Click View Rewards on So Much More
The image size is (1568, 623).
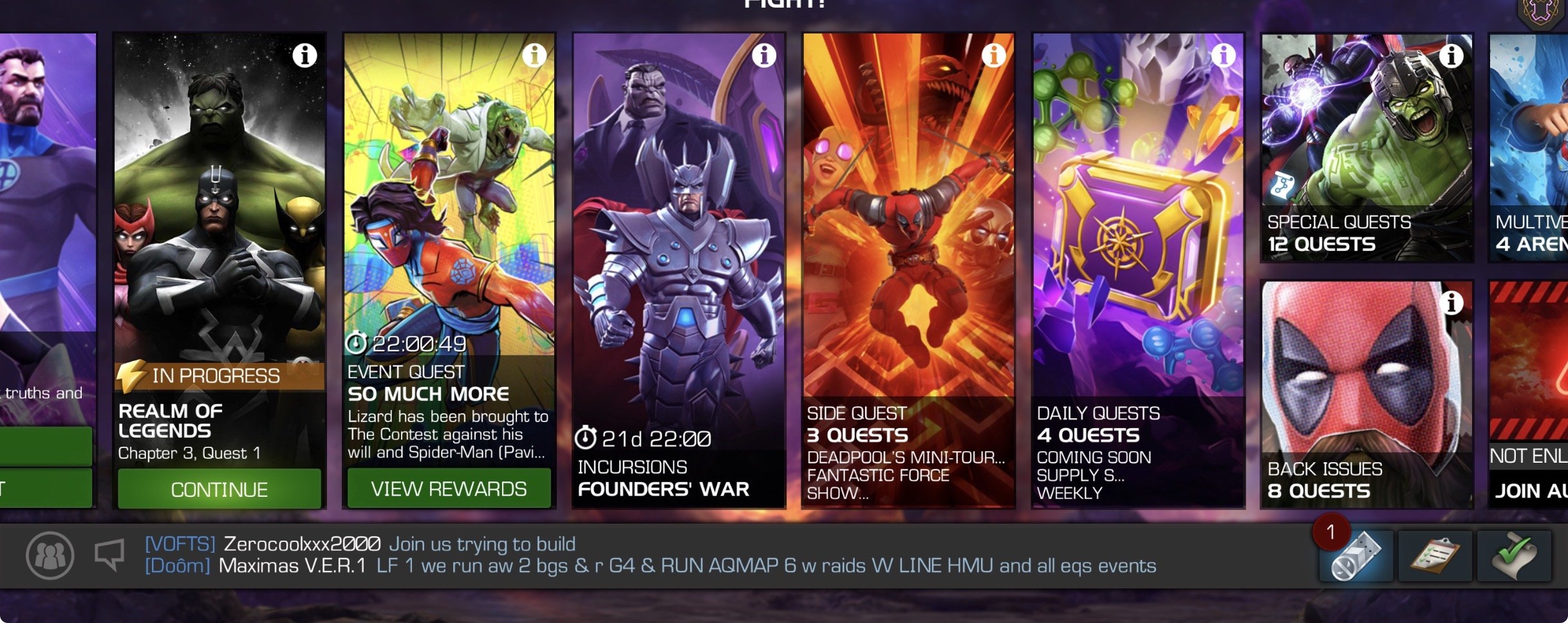(x=449, y=488)
